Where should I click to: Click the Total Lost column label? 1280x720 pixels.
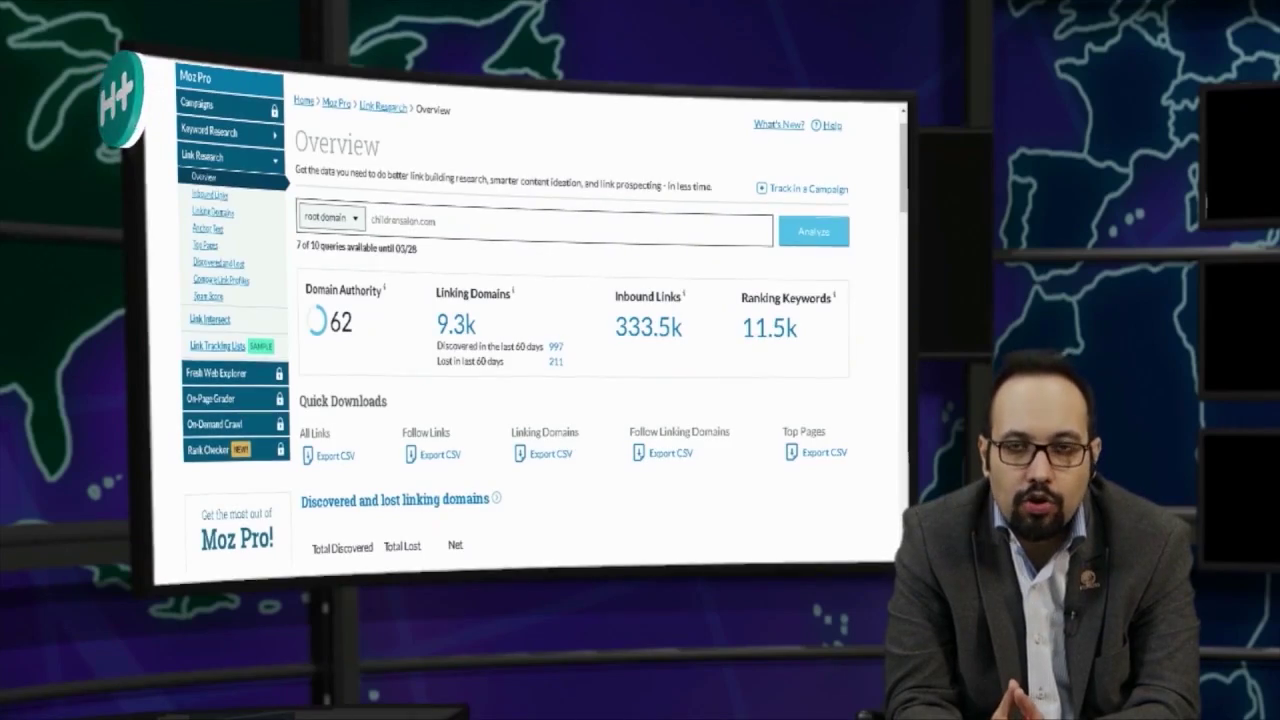402,546
